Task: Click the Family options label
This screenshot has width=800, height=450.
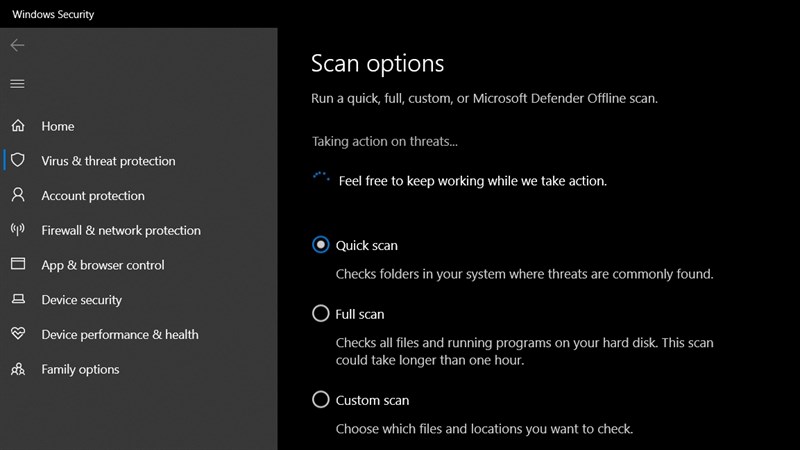Action: tap(80, 369)
